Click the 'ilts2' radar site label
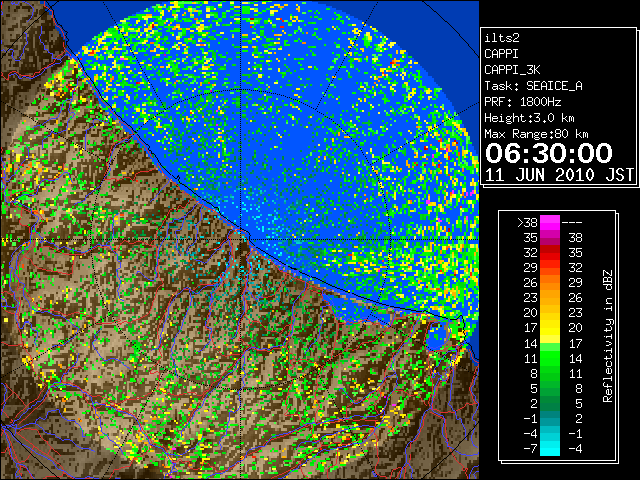 point(502,38)
